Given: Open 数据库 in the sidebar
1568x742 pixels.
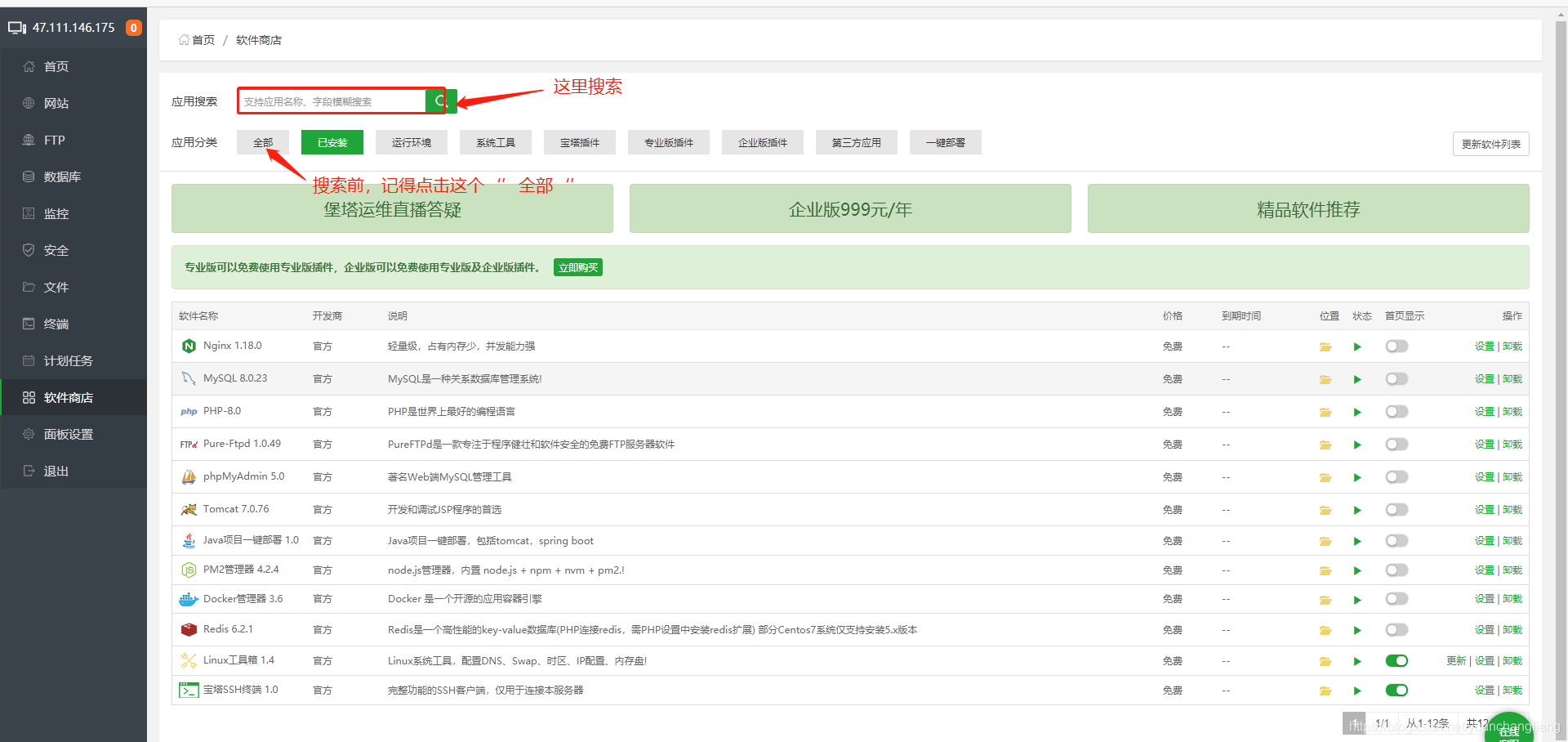Looking at the screenshot, I should [x=73, y=177].
